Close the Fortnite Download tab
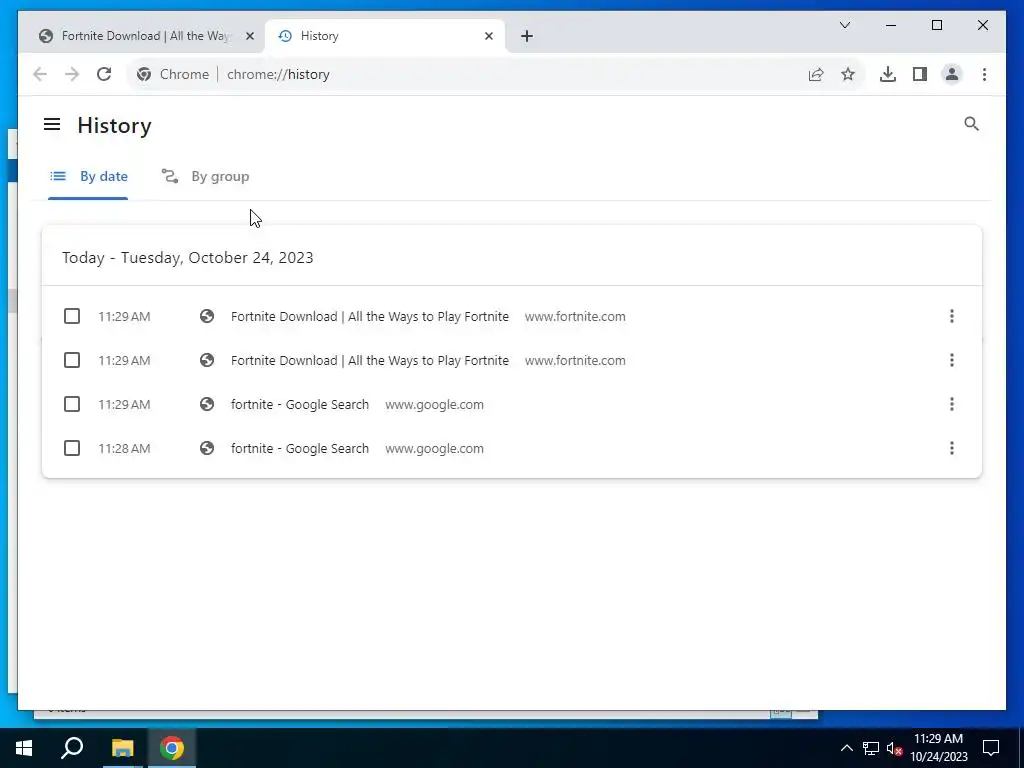1024x768 pixels. pyautogui.click(x=249, y=36)
